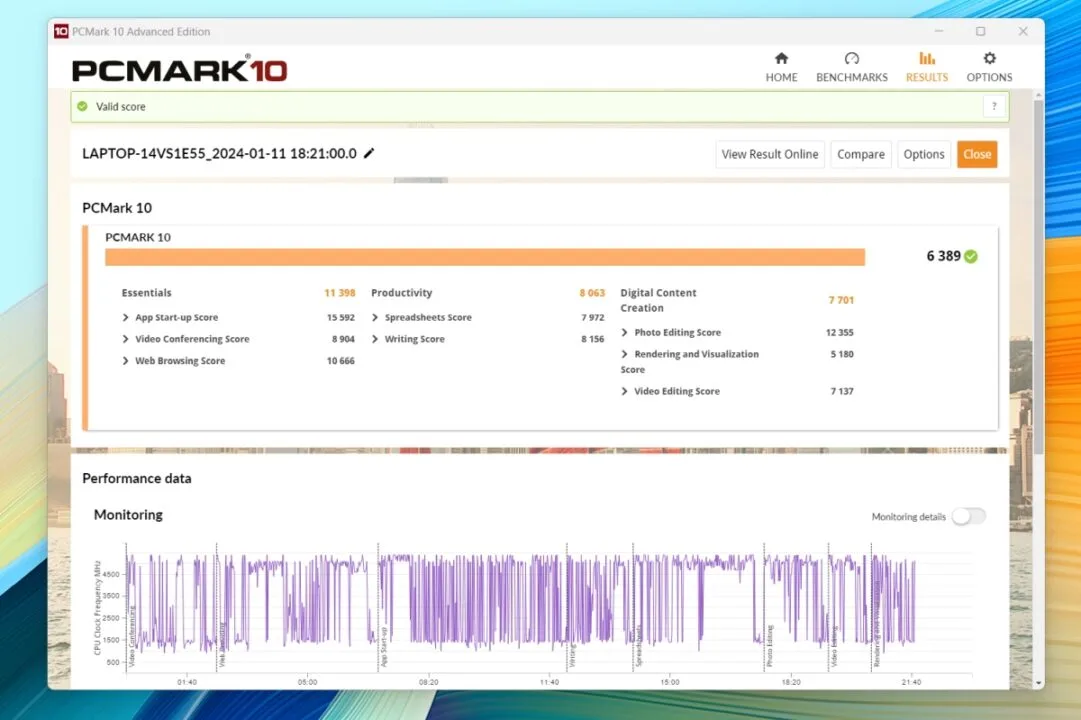Click the green valid score checkmark icon
Viewport: 1081px width, 720px height.
[83, 106]
